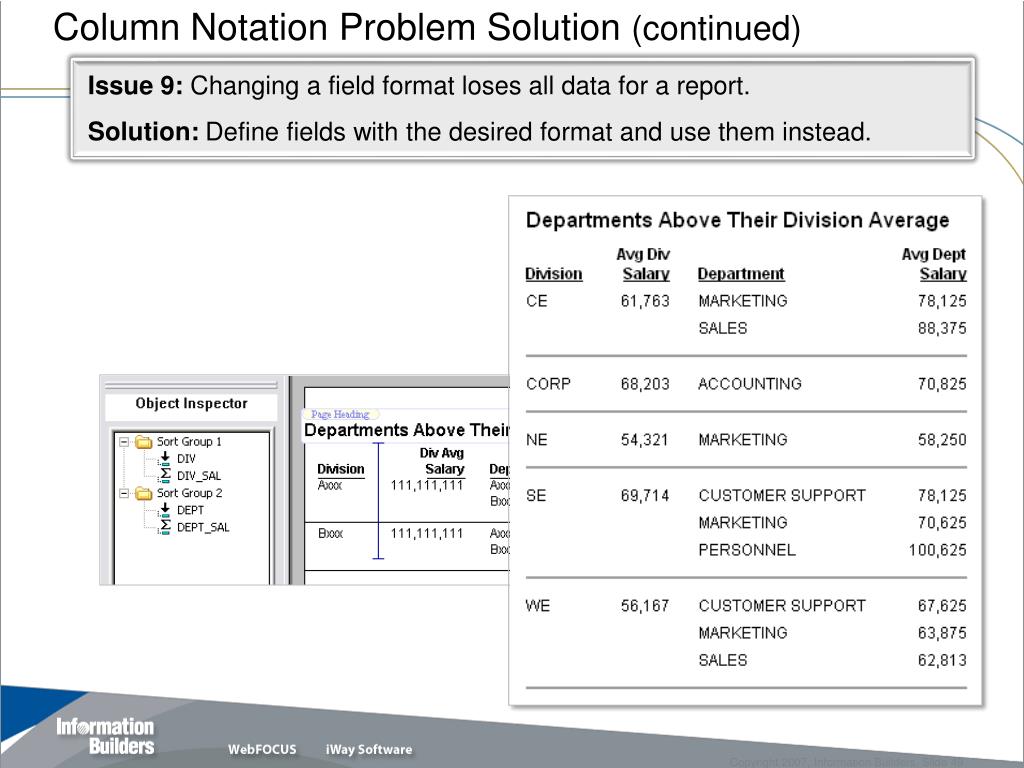Click the 54,321 average division salary
The height and width of the screenshot is (768, 1024).
pyautogui.click(x=645, y=440)
